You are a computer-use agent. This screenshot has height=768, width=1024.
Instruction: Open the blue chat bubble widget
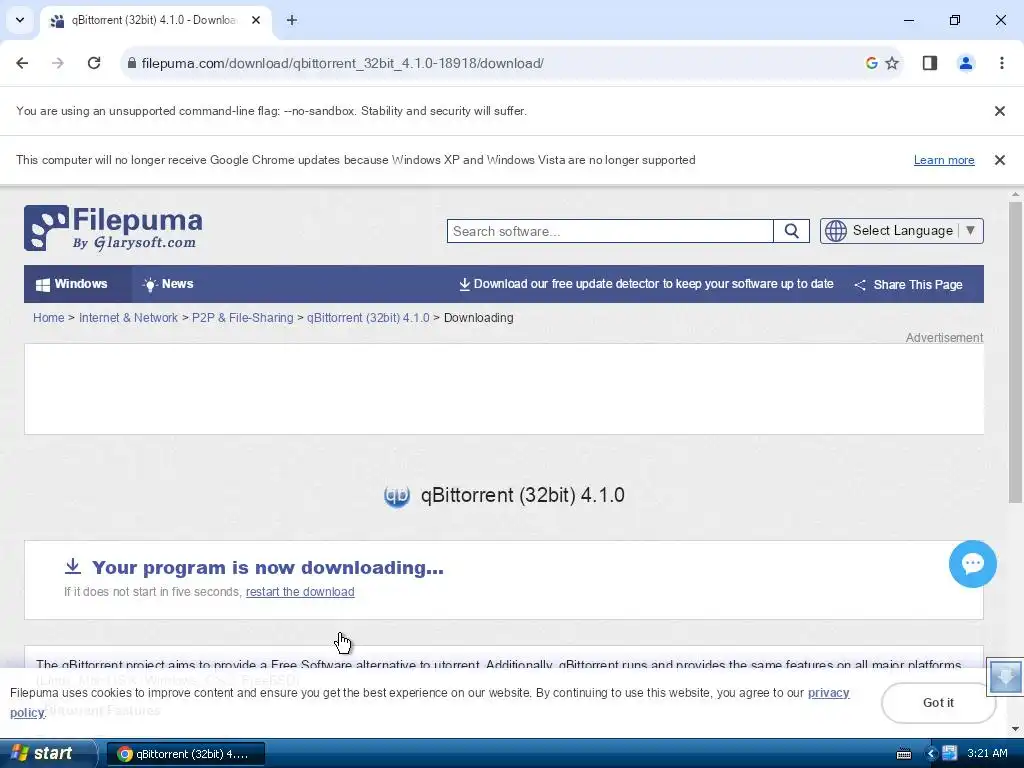972,564
